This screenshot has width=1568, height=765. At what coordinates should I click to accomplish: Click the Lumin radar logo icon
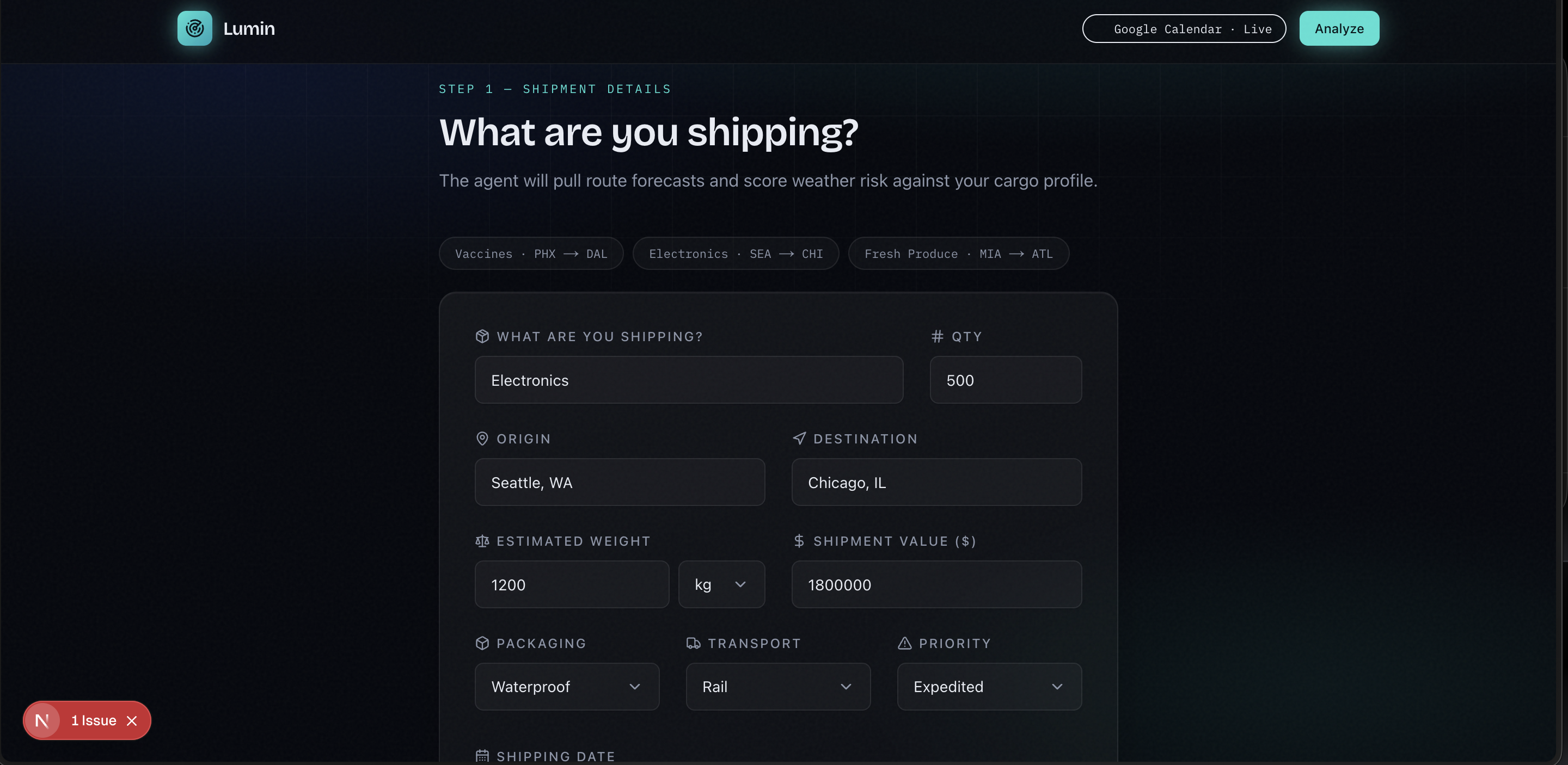pos(195,28)
